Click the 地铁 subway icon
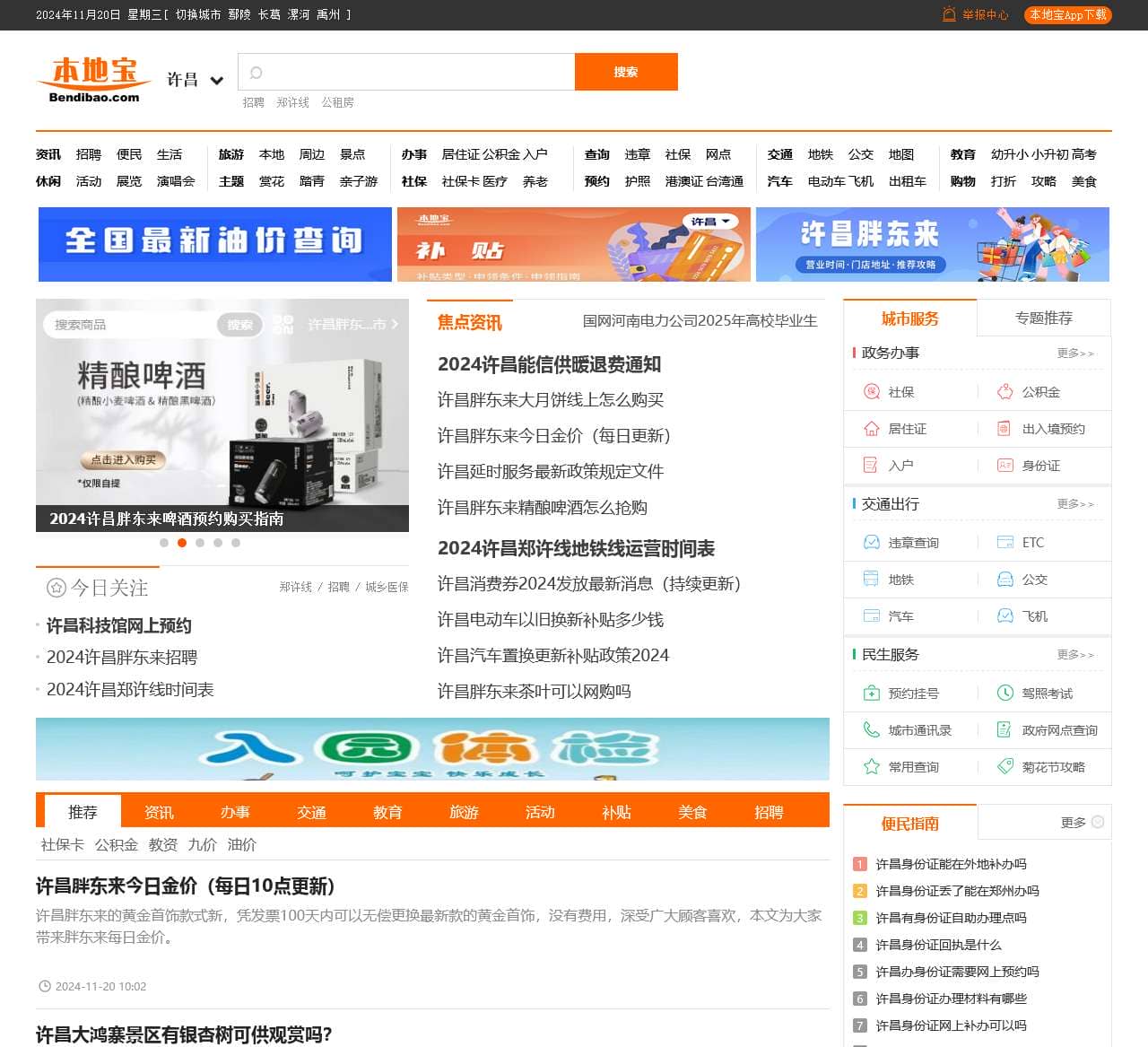The width and height of the screenshot is (1148, 1047). pyautogui.click(x=871, y=580)
